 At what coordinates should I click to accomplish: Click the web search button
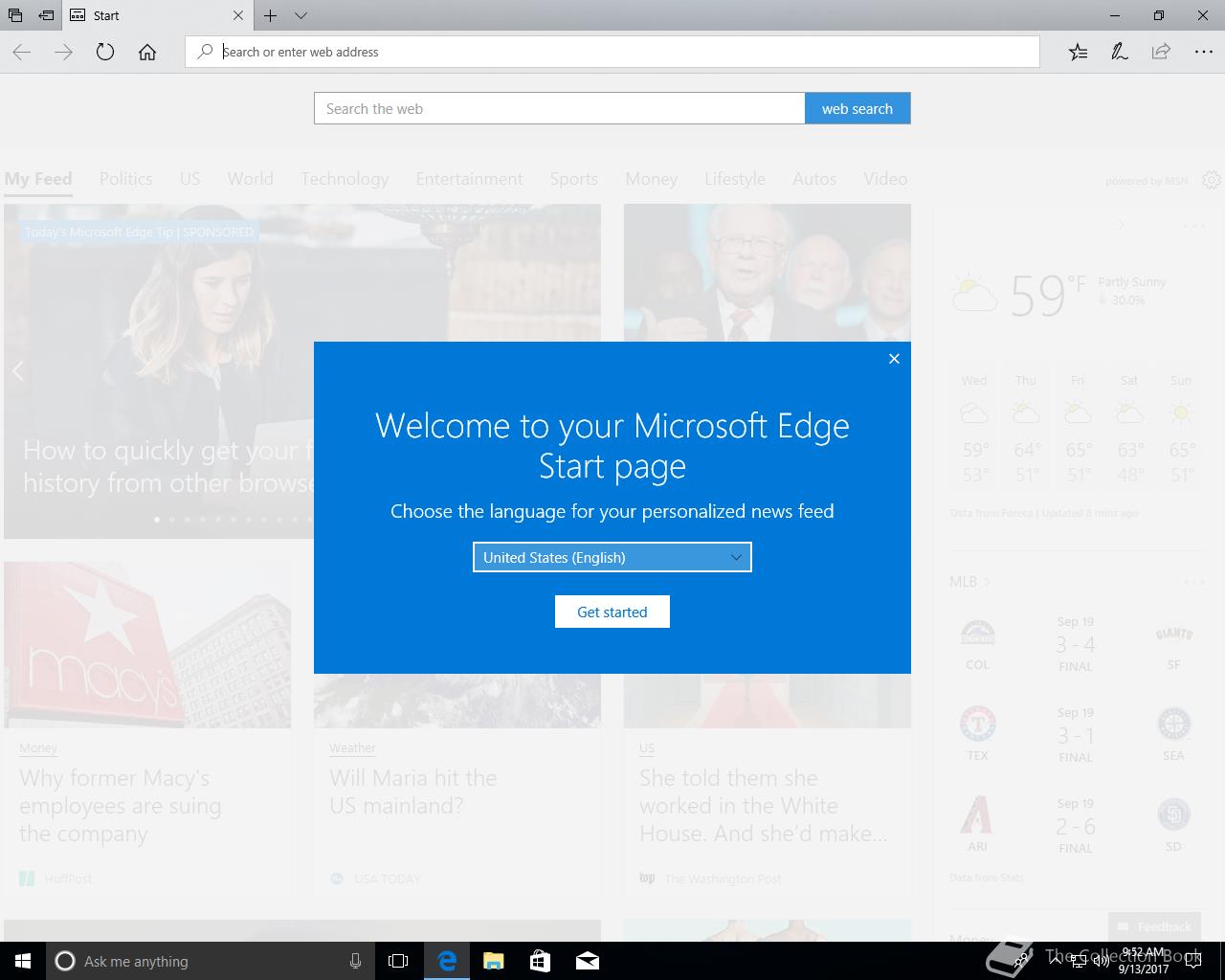pyautogui.click(x=857, y=108)
